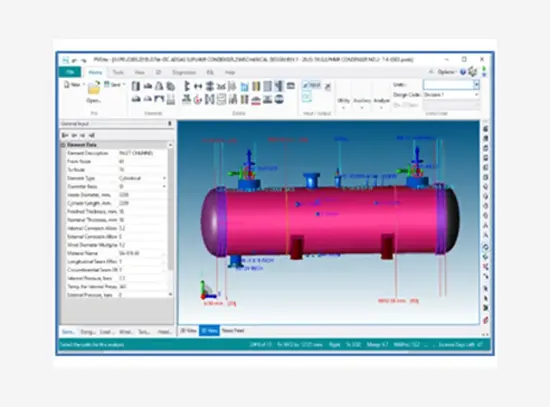Collapse the Element Data section
This screenshot has width=550, height=407.
(63, 145)
